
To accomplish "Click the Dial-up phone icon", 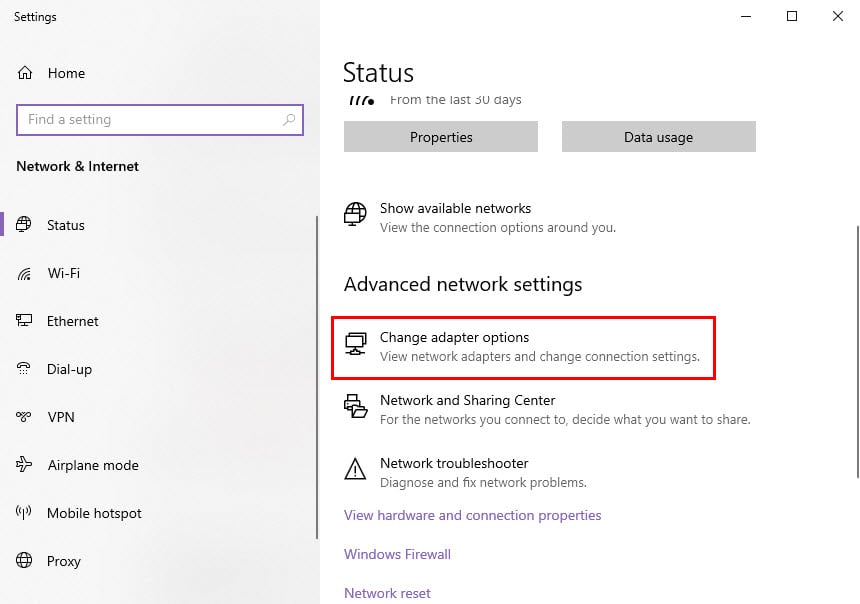I will tap(24, 369).
